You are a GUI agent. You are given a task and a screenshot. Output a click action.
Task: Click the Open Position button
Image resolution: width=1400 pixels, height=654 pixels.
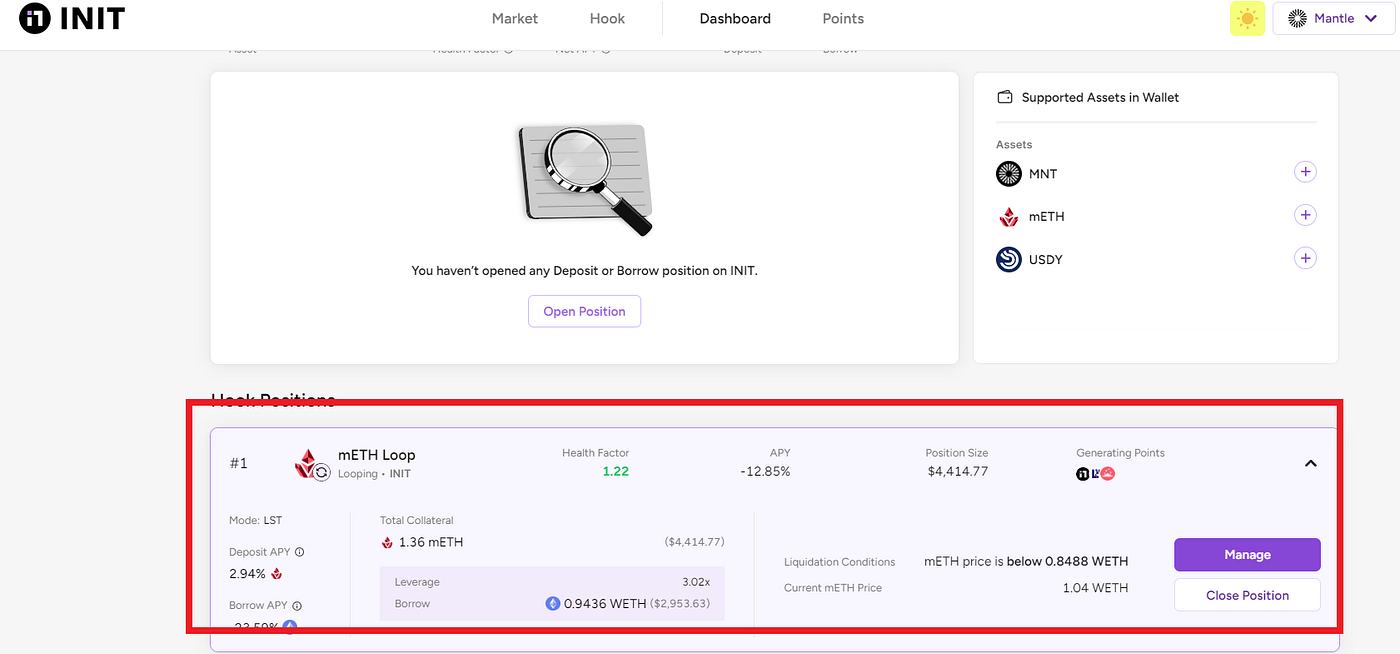pos(584,311)
